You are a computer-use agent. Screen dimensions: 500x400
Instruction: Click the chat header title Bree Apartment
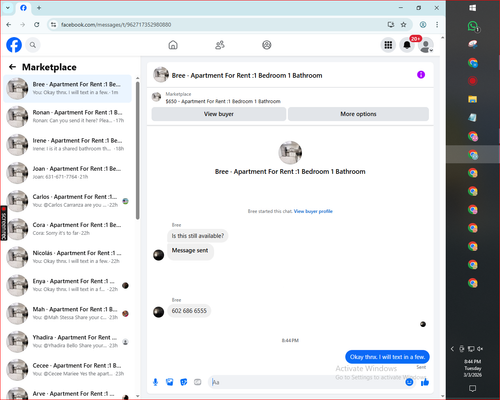tap(247, 75)
